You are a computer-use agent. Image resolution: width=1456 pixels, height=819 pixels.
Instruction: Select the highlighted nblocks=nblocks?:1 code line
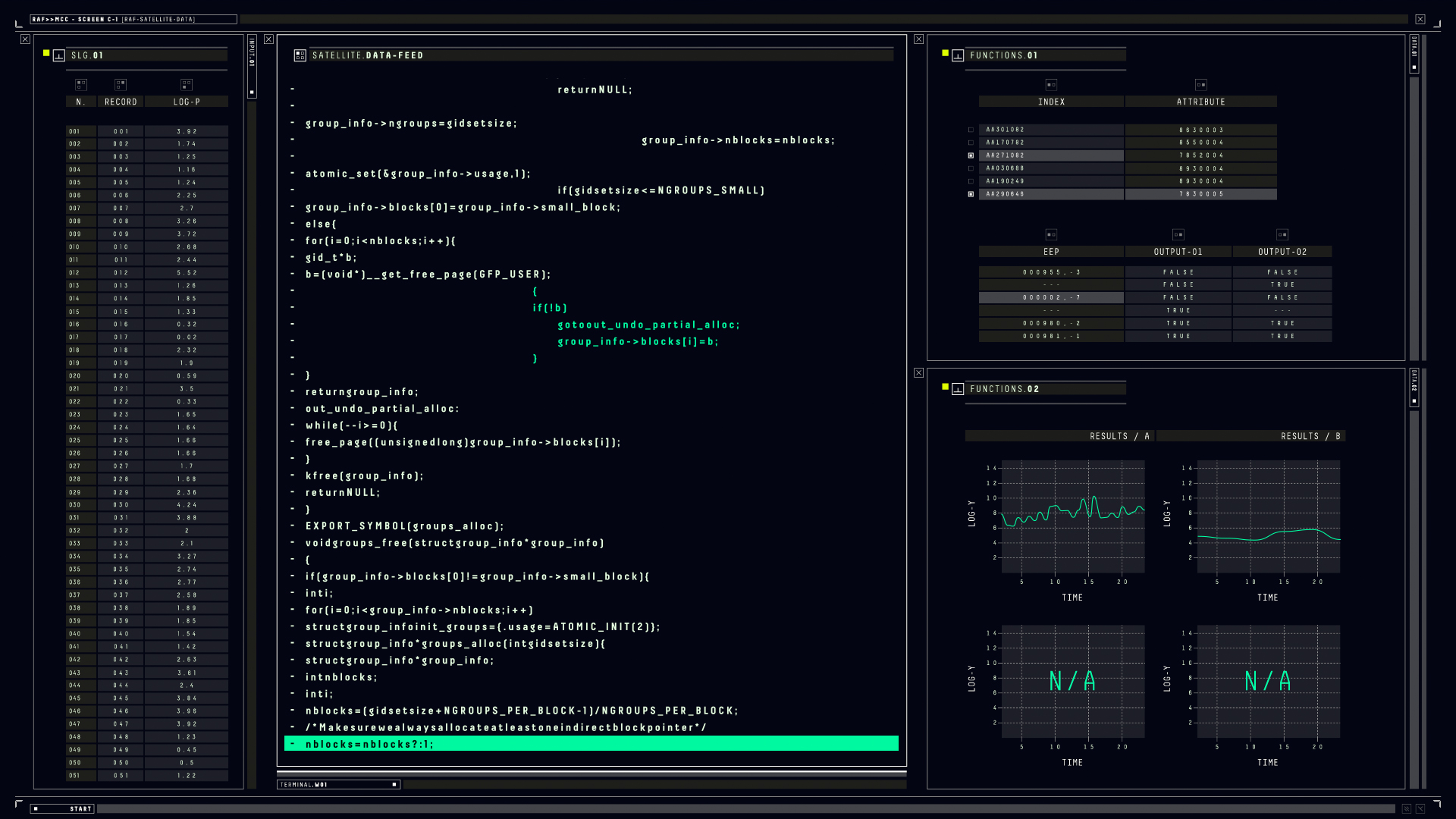pyautogui.click(x=591, y=744)
